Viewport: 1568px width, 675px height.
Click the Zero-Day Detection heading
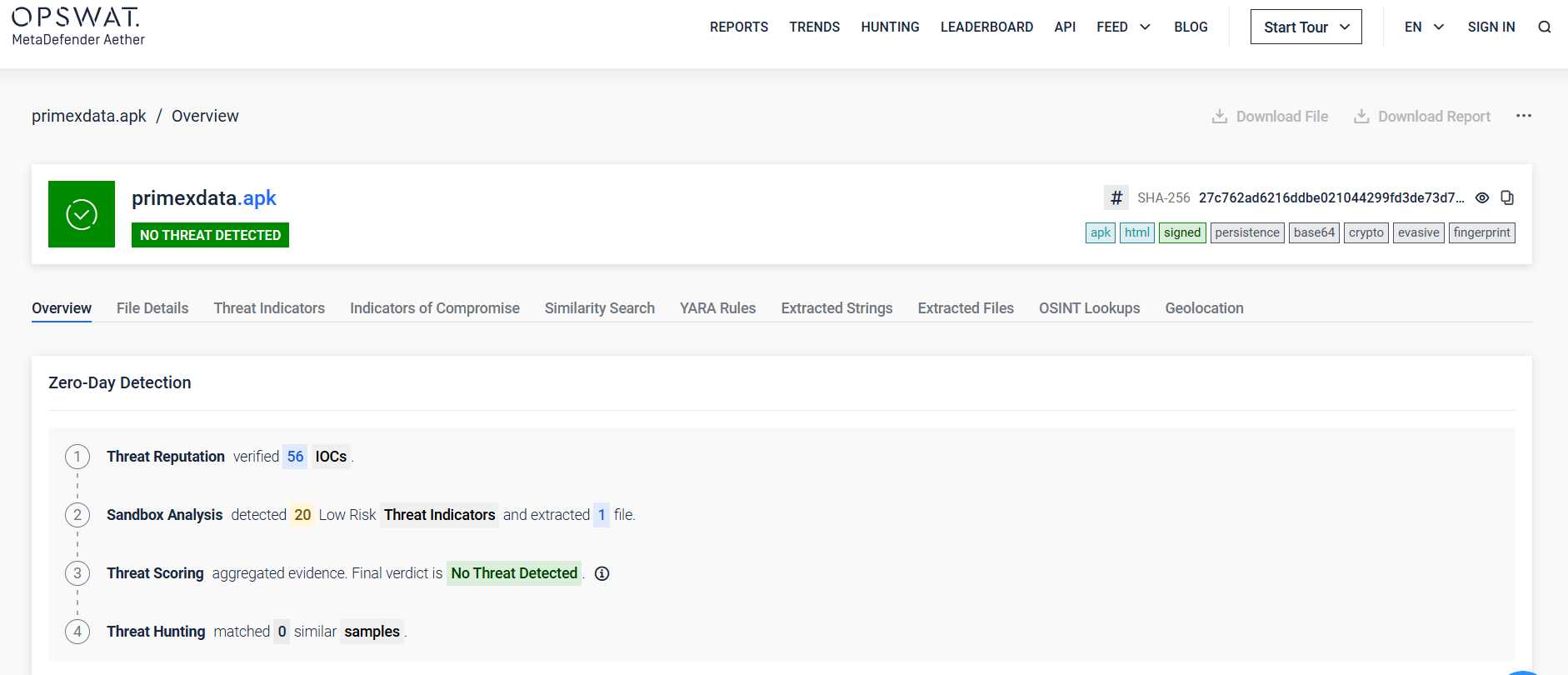click(120, 382)
